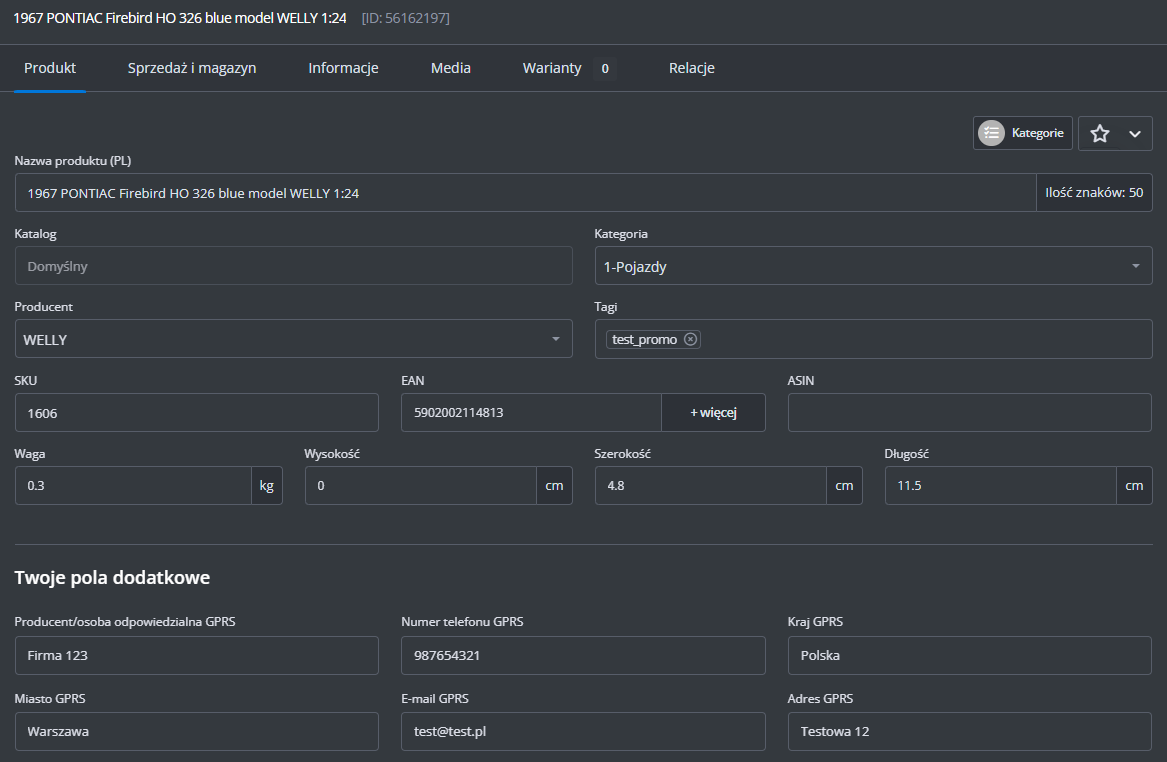Open the Relacje tab
Screen dimensions: 1167x762
coord(691,68)
